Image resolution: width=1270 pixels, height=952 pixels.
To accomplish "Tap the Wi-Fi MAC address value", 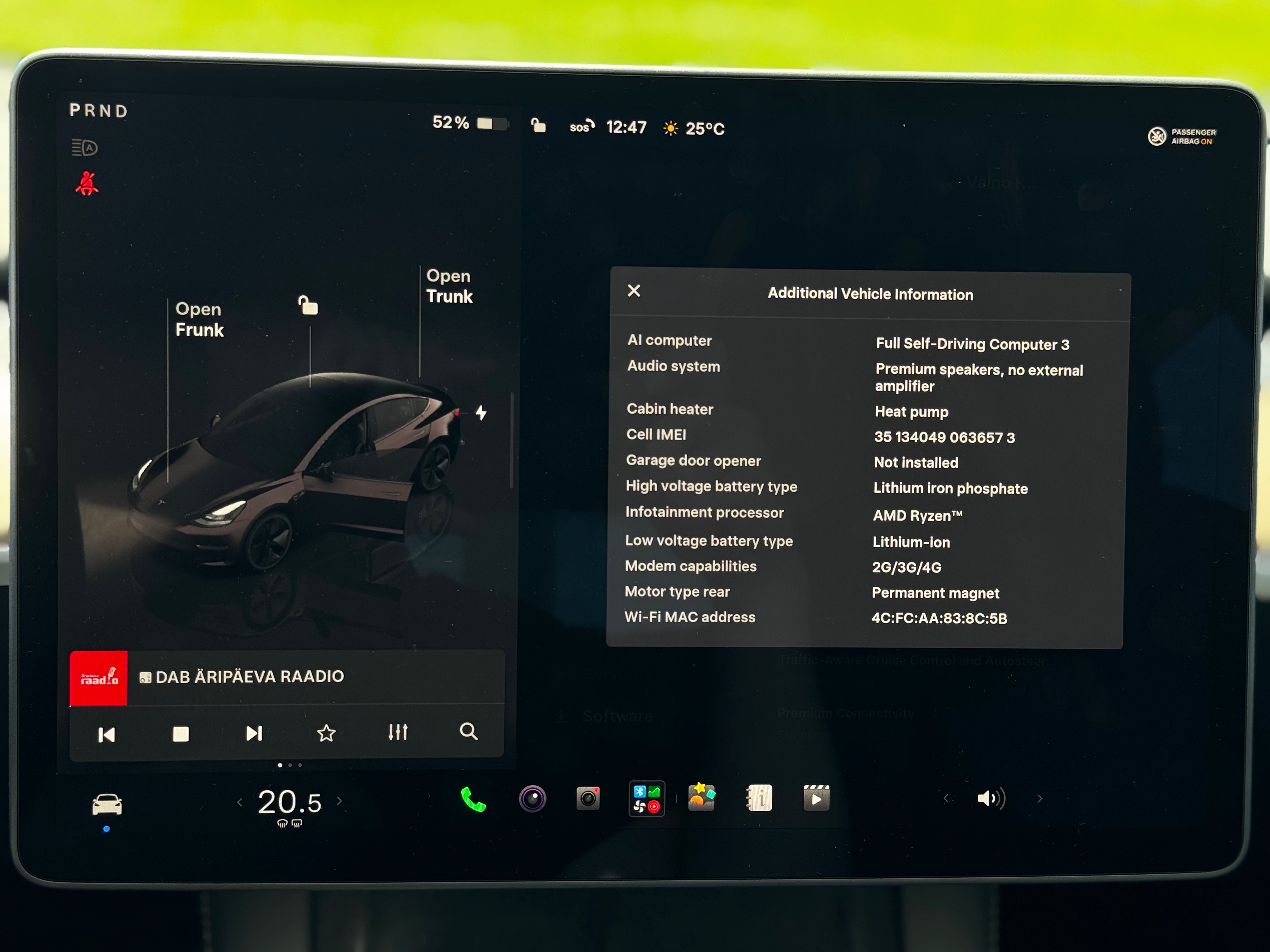I will click(939, 619).
